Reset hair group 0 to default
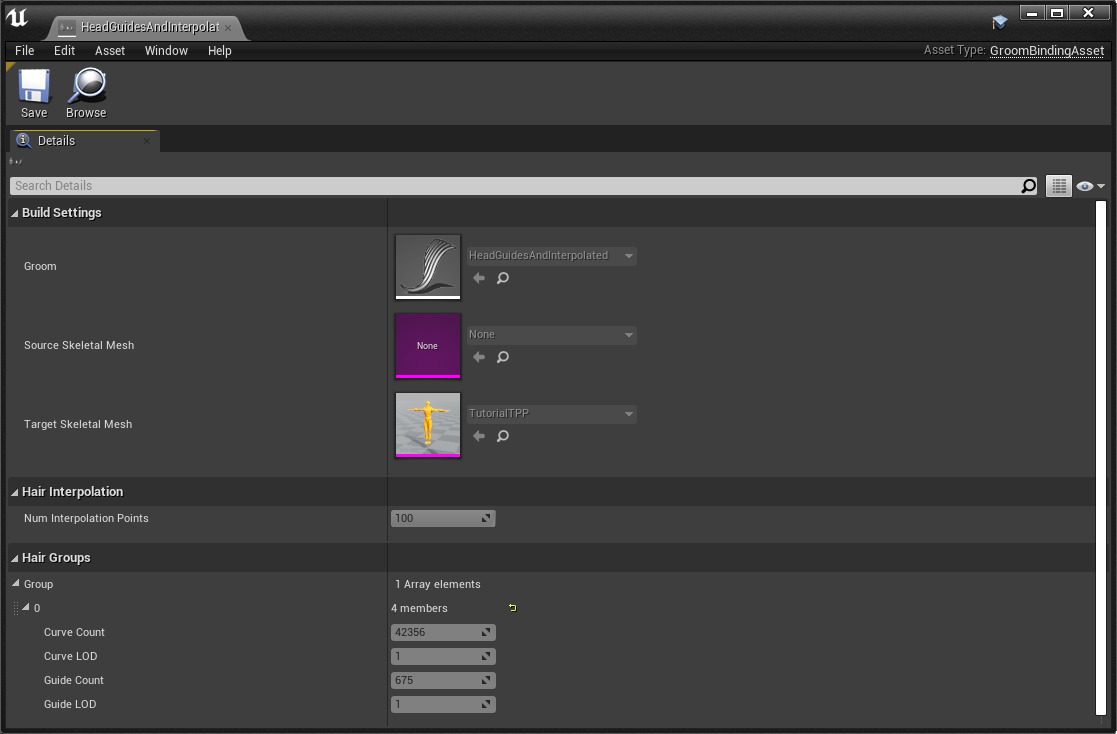Screen dimensions: 1117x734 click(513, 608)
